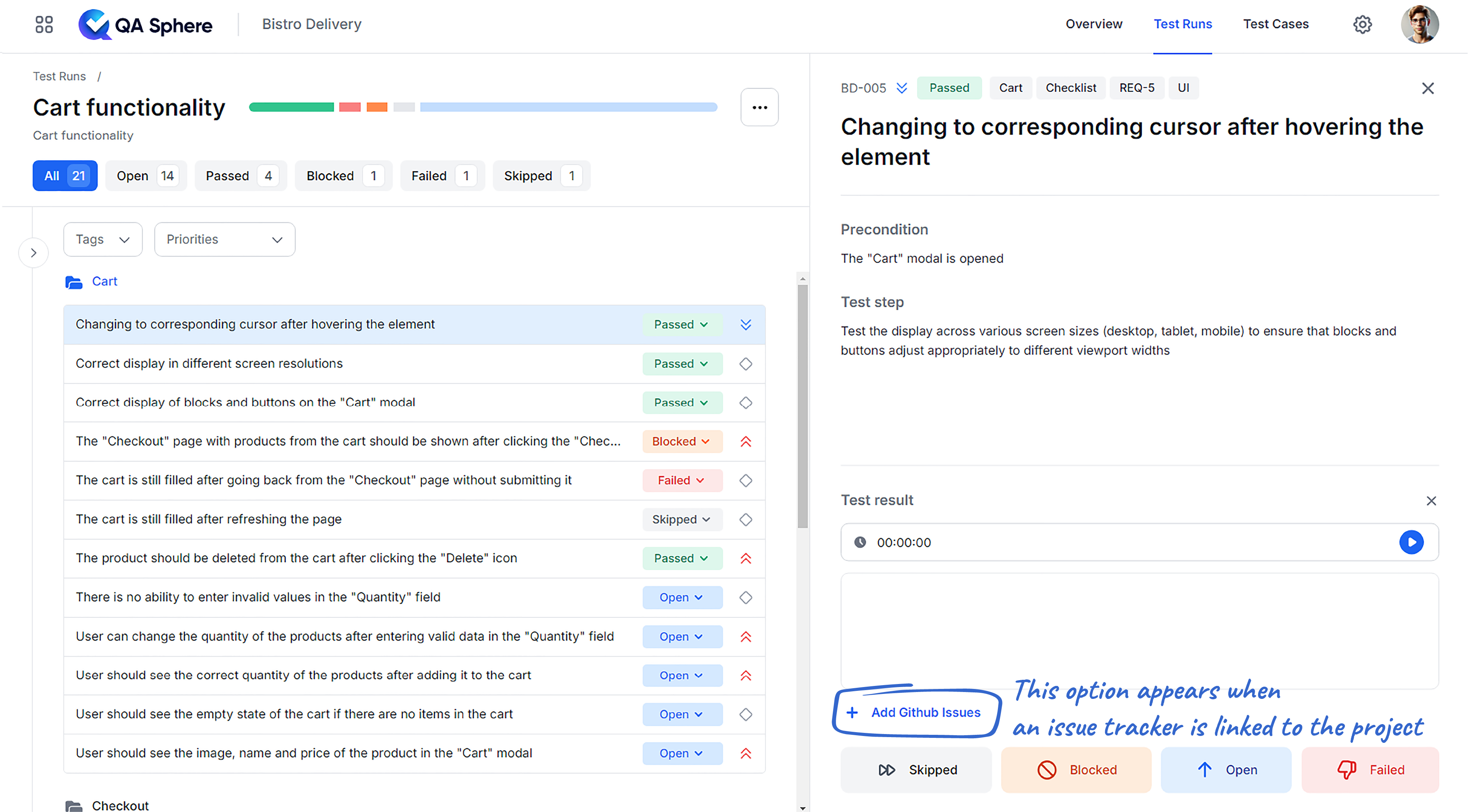Viewport: 1468px width, 812px height.
Task: Click the downvote/flag icon next to BD-005
Action: pyautogui.click(x=900, y=88)
